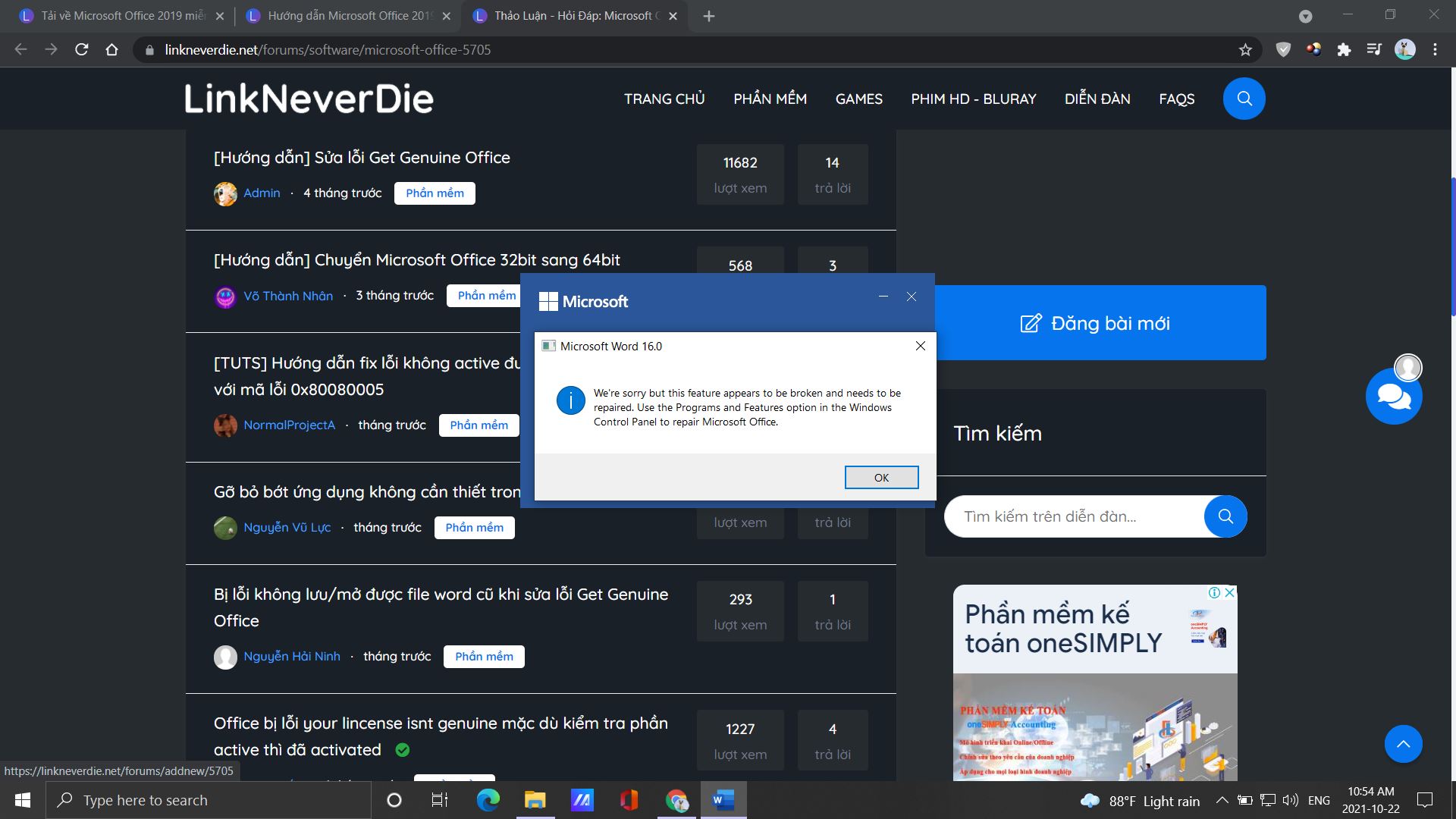Bookmark this page with star icon
Screen dimensions: 1456x819
1245,50
